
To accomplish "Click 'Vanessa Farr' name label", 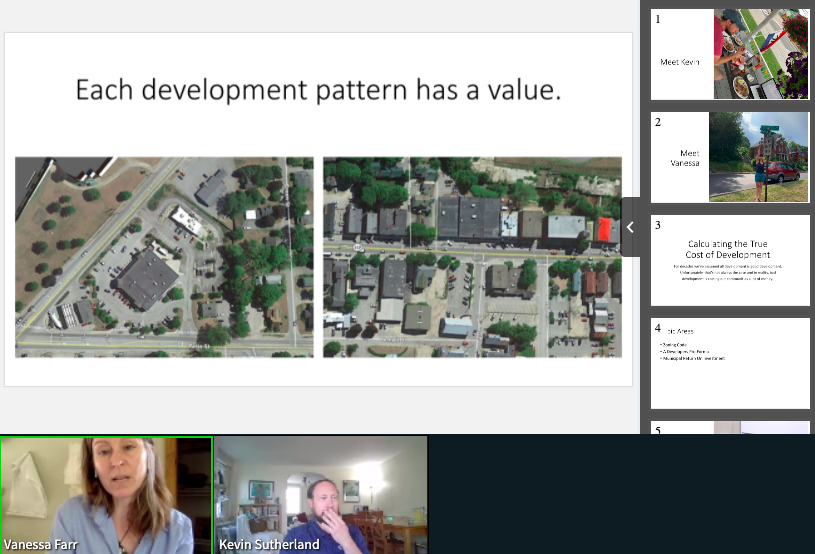I will click(x=40, y=545).
